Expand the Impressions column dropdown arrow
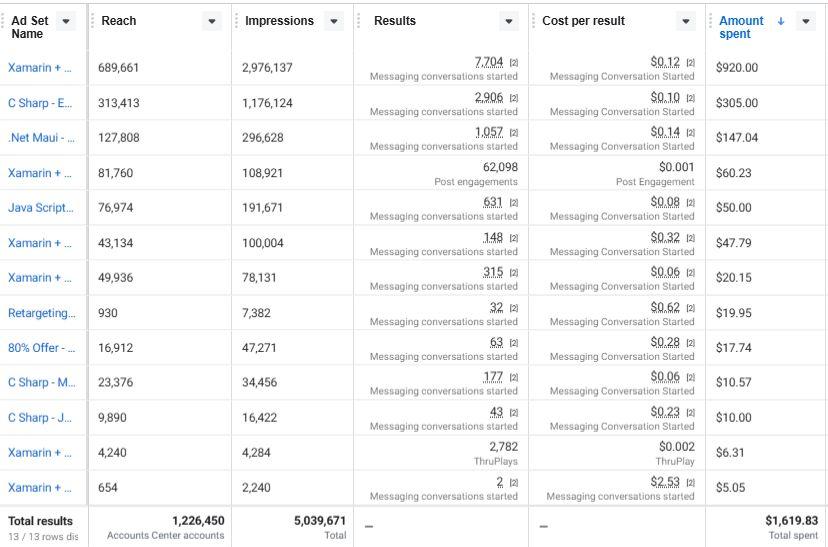This screenshot has height=547, width=828. click(x=334, y=21)
